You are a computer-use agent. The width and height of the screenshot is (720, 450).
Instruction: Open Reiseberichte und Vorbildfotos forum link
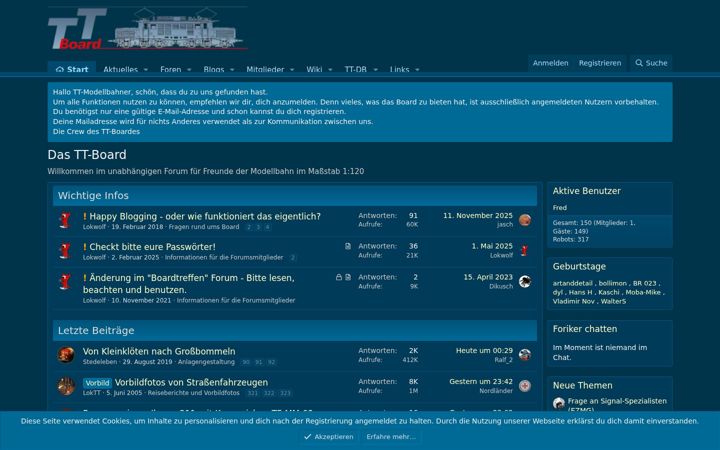(193, 393)
